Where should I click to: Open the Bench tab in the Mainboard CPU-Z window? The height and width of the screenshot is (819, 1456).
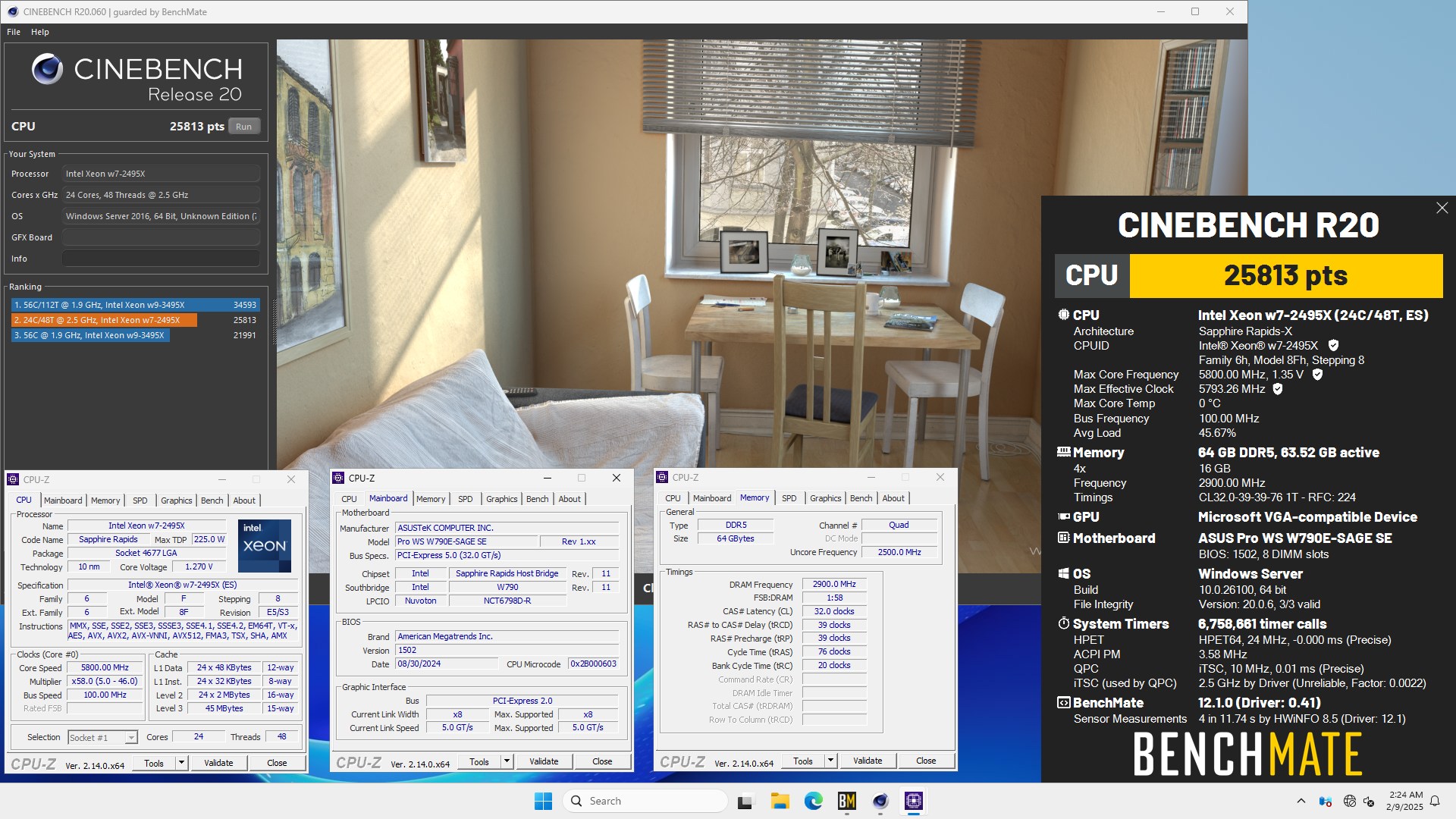pos(537,499)
